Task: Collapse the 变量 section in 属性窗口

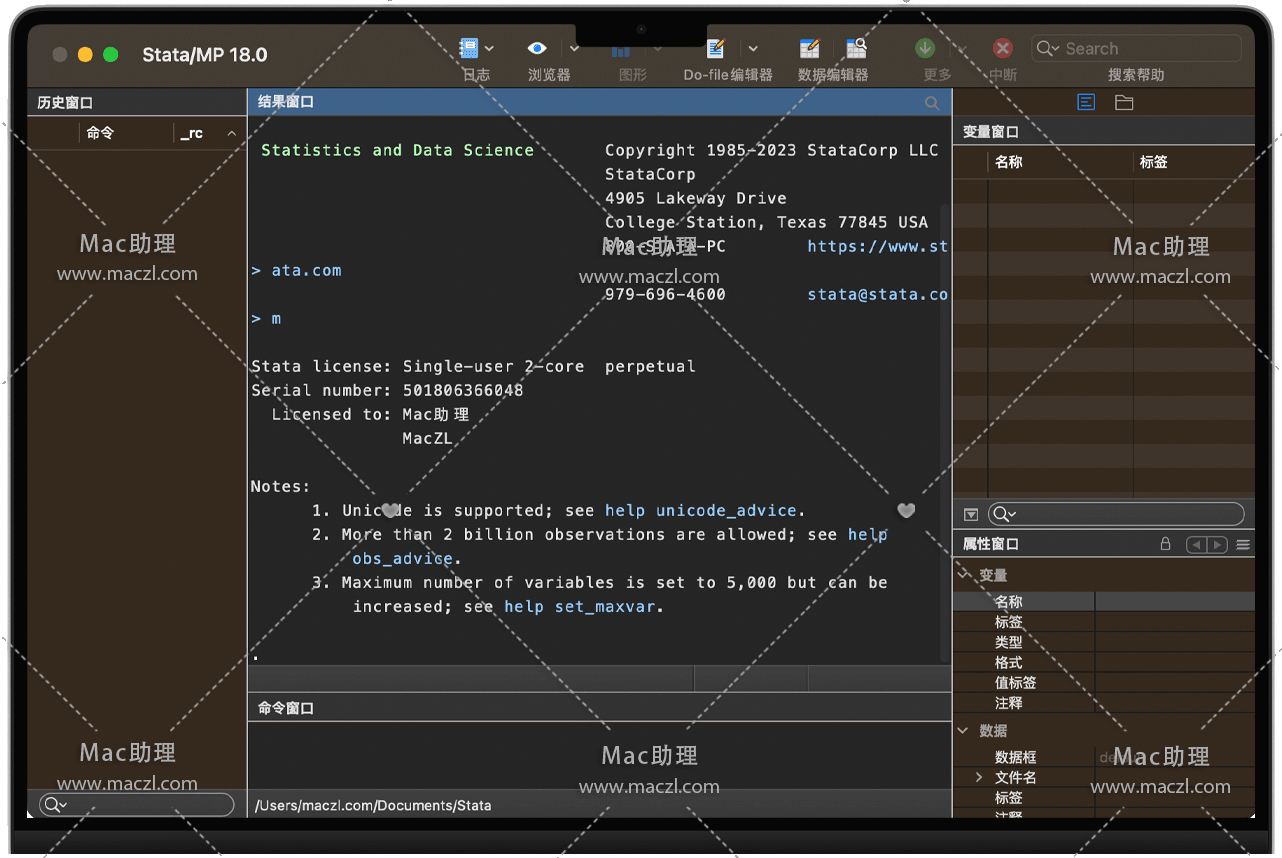Action: [964, 575]
